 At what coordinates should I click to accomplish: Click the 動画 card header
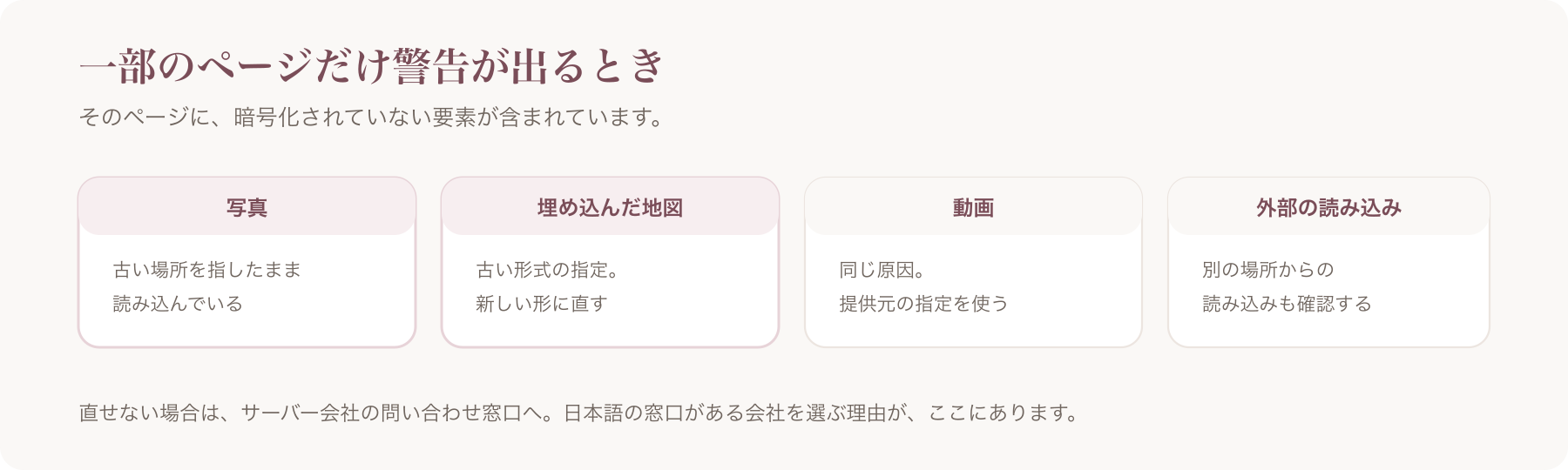click(x=973, y=206)
